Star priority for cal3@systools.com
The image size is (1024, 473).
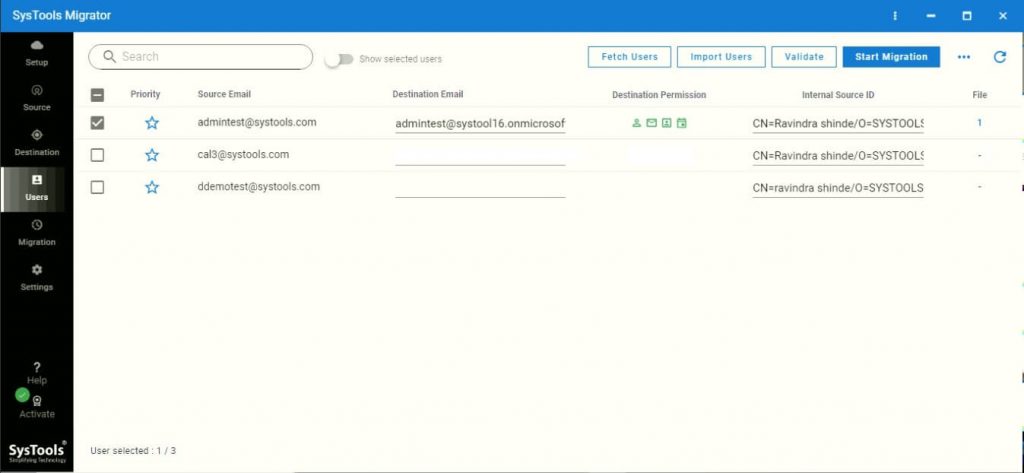152,155
